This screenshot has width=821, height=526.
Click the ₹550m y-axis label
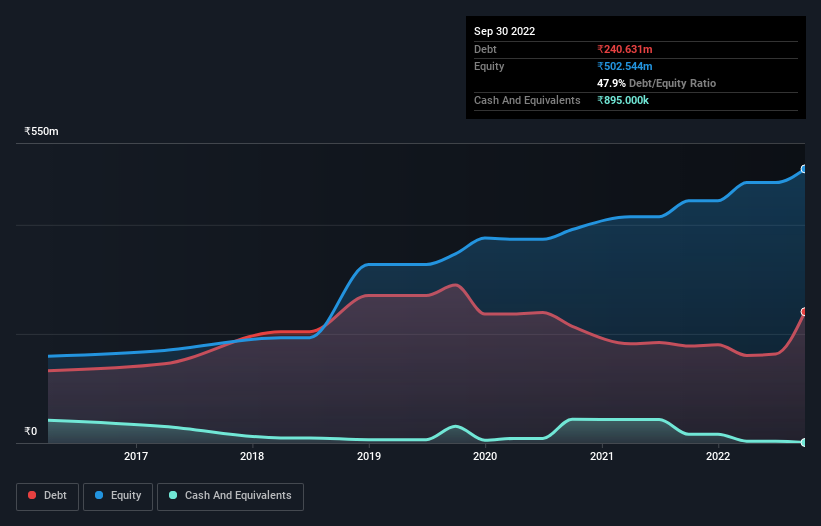[41, 131]
